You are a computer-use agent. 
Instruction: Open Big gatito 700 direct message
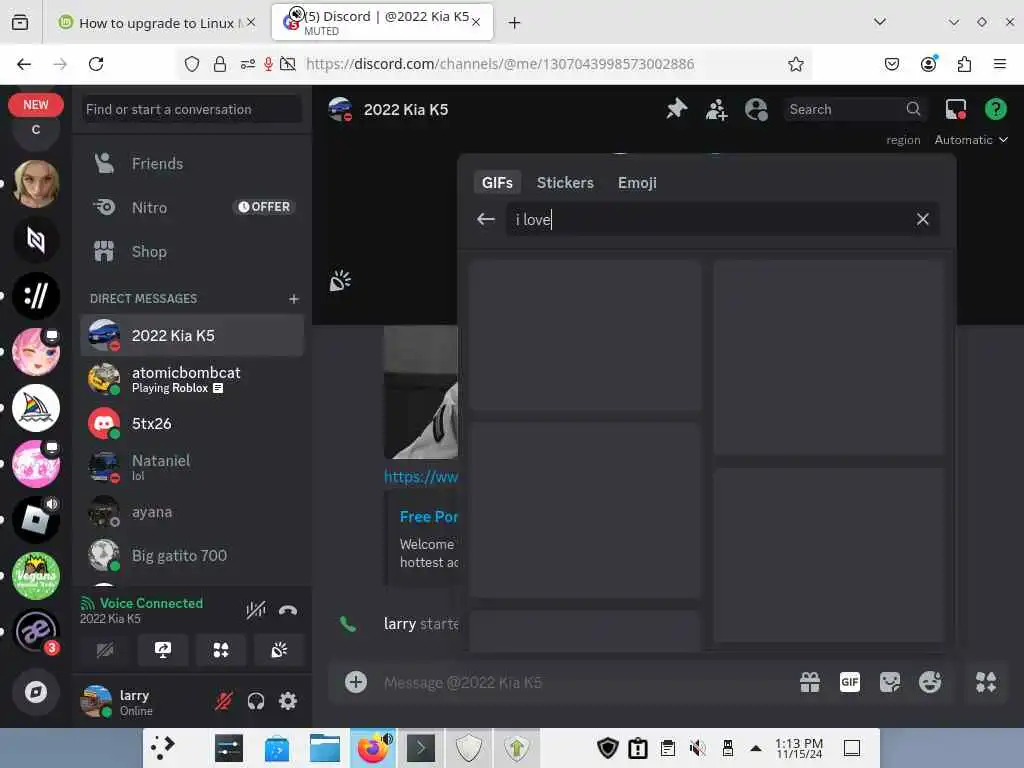tap(191, 555)
